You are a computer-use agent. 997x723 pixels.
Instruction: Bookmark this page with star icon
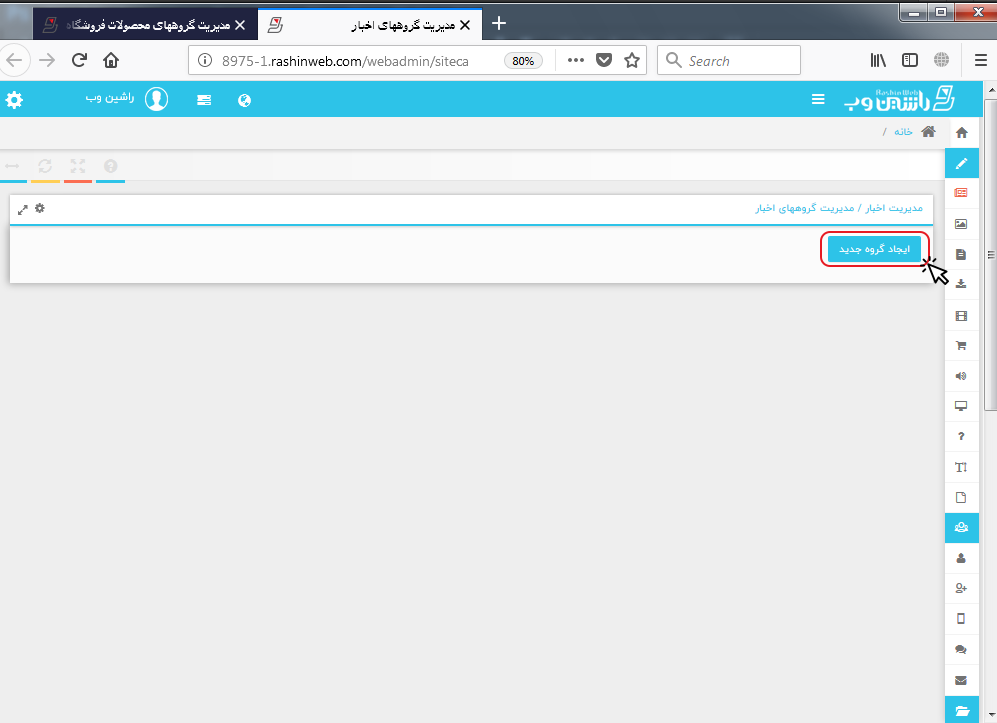[632, 60]
